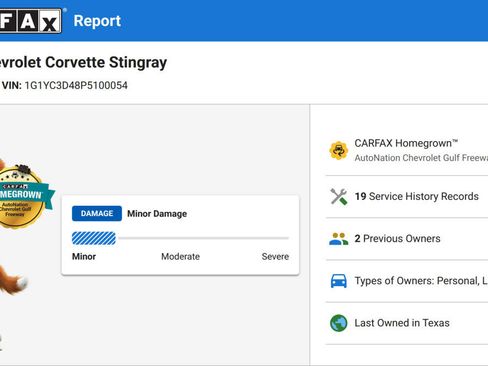Click the wrench and screwdriver service icon

338,196
